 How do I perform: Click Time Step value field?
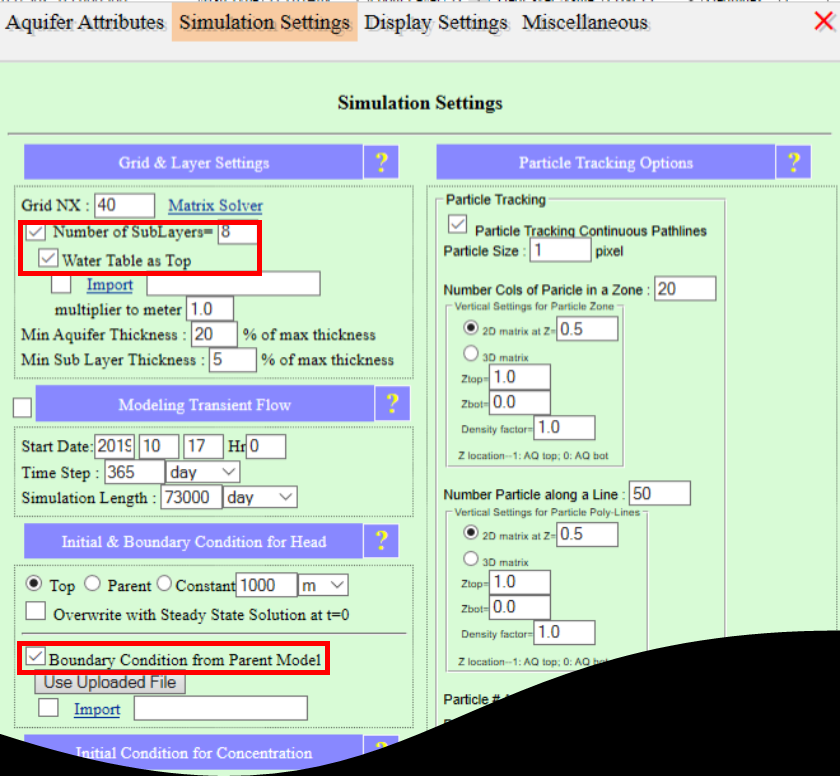(134, 472)
